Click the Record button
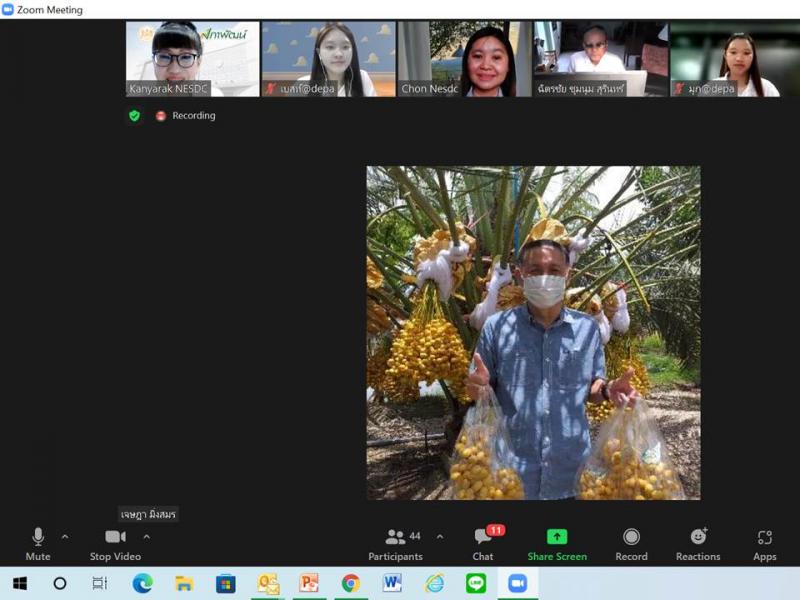The width and height of the screenshot is (800, 600). [x=631, y=544]
